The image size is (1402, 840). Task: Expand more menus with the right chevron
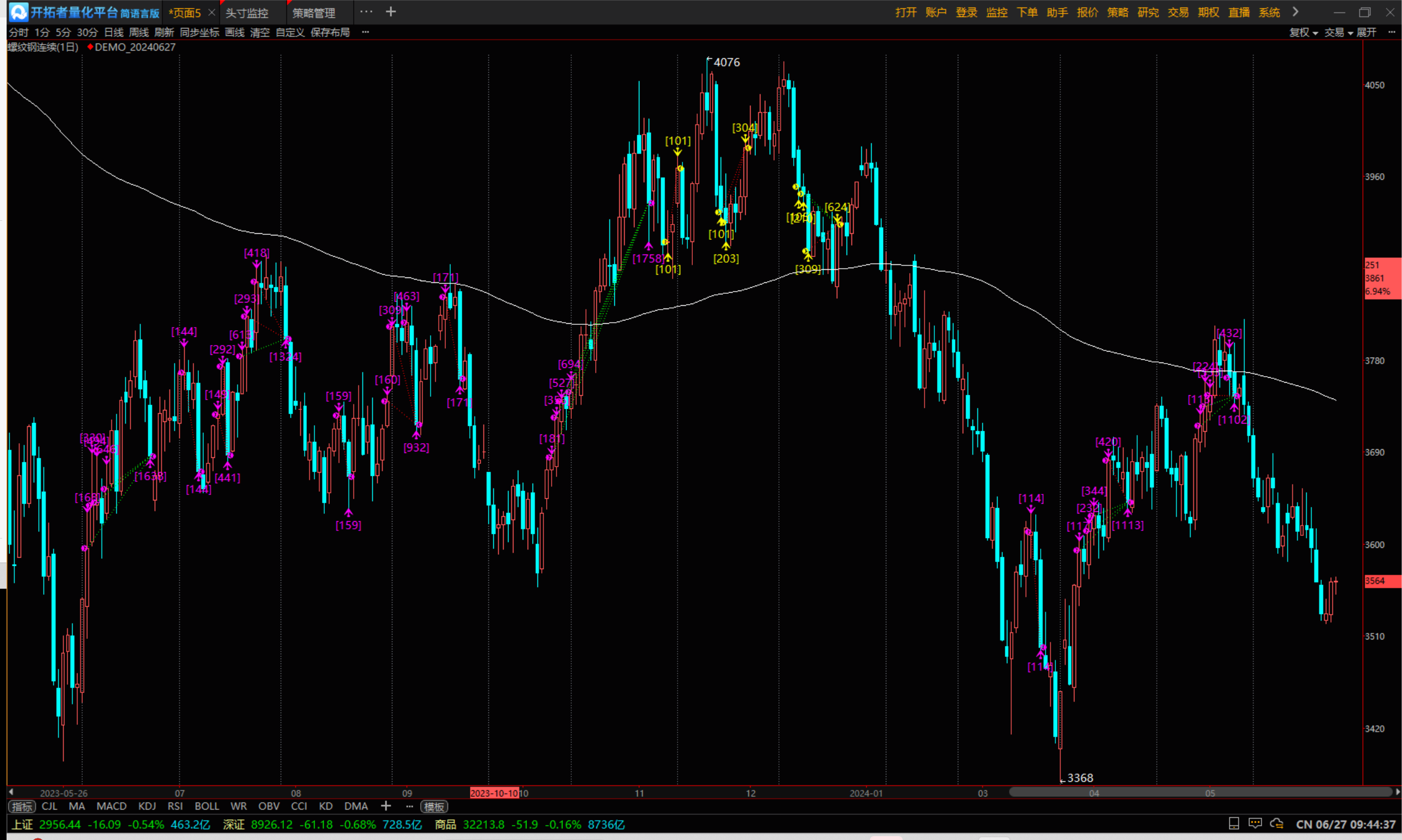click(1296, 12)
